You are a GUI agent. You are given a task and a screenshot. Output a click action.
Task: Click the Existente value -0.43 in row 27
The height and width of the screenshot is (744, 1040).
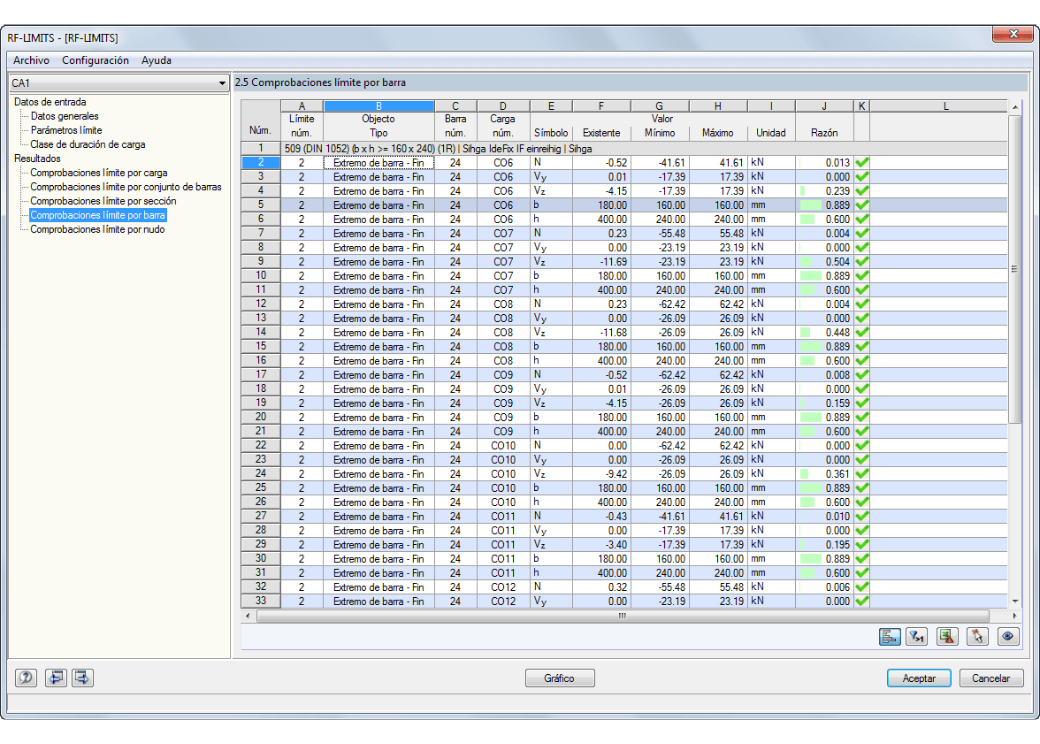point(615,517)
